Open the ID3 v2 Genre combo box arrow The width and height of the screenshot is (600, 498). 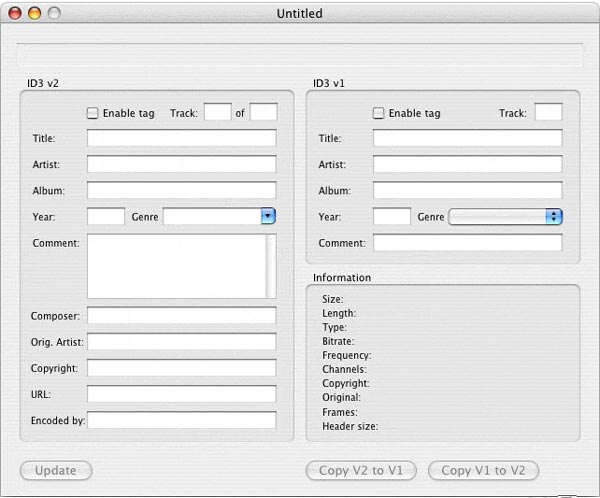click(268, 216)
